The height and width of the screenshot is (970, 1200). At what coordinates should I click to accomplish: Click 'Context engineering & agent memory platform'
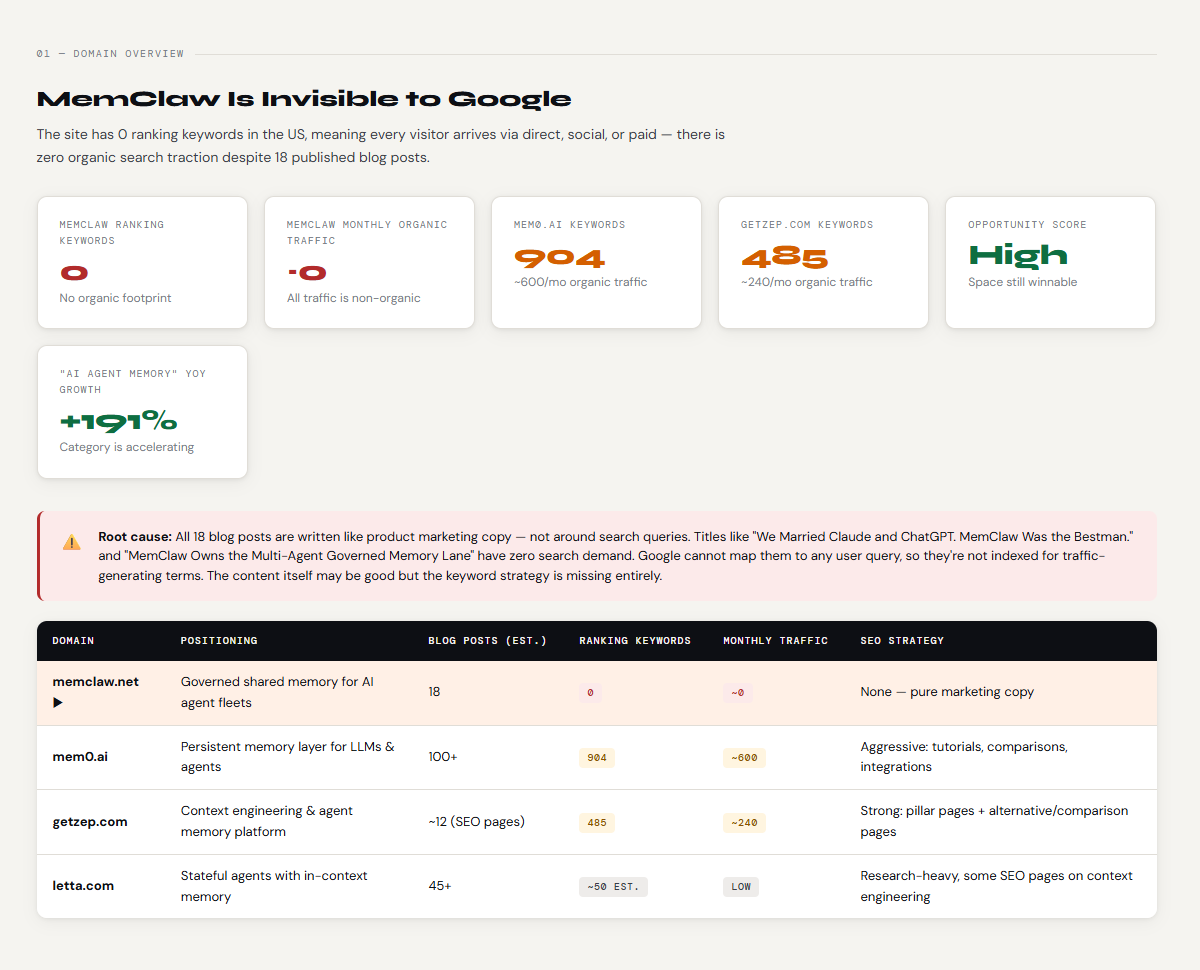pyautogui.click(x=267, y=822)
